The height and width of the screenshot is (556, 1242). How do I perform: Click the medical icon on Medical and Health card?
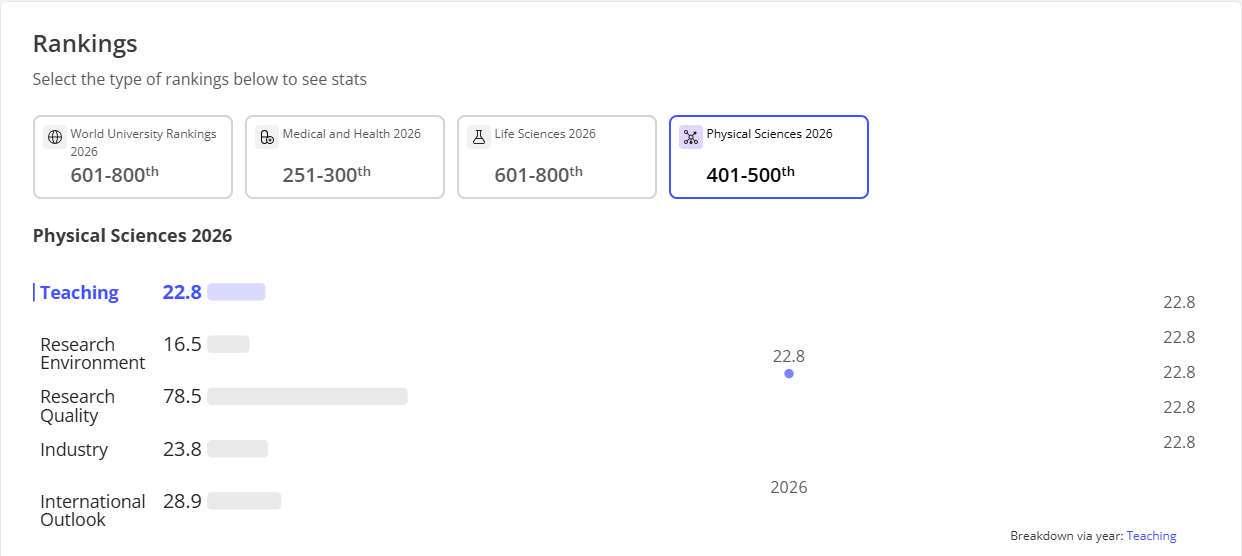pos(266,137)
